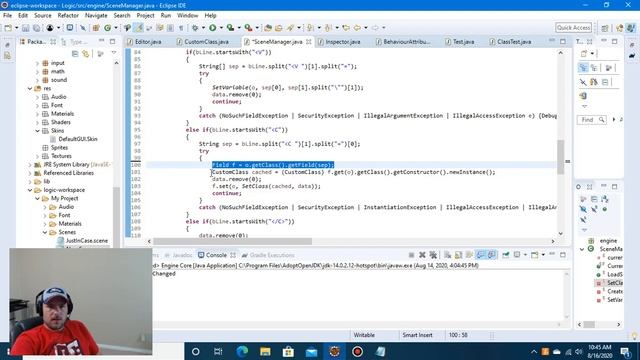Open Package Explorer view menu triangle
The width and height of the screenshot is (640, 360).
[x=114, y=53]
